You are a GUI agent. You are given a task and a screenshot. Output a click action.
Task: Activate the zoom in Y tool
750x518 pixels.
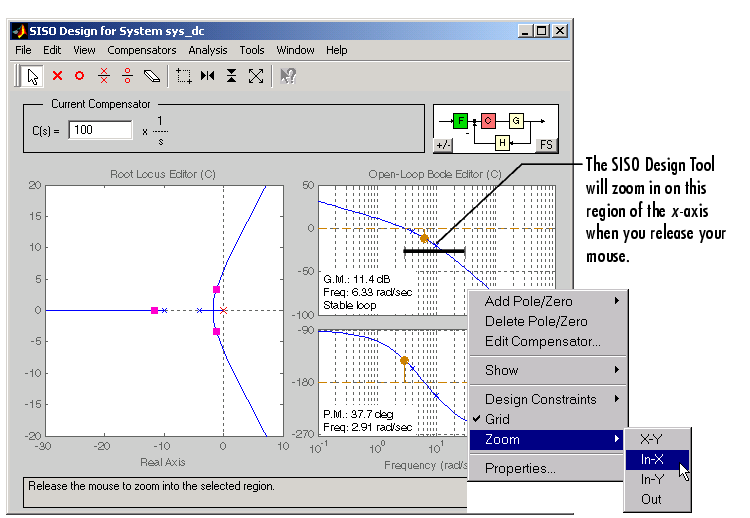[232, 76]
